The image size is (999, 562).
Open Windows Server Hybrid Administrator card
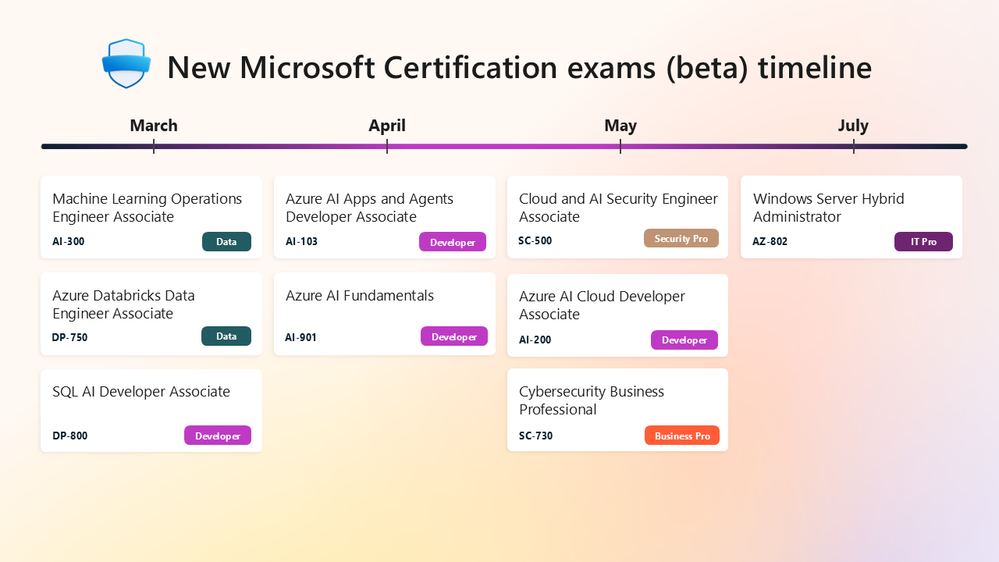click(x=851, y=217)
